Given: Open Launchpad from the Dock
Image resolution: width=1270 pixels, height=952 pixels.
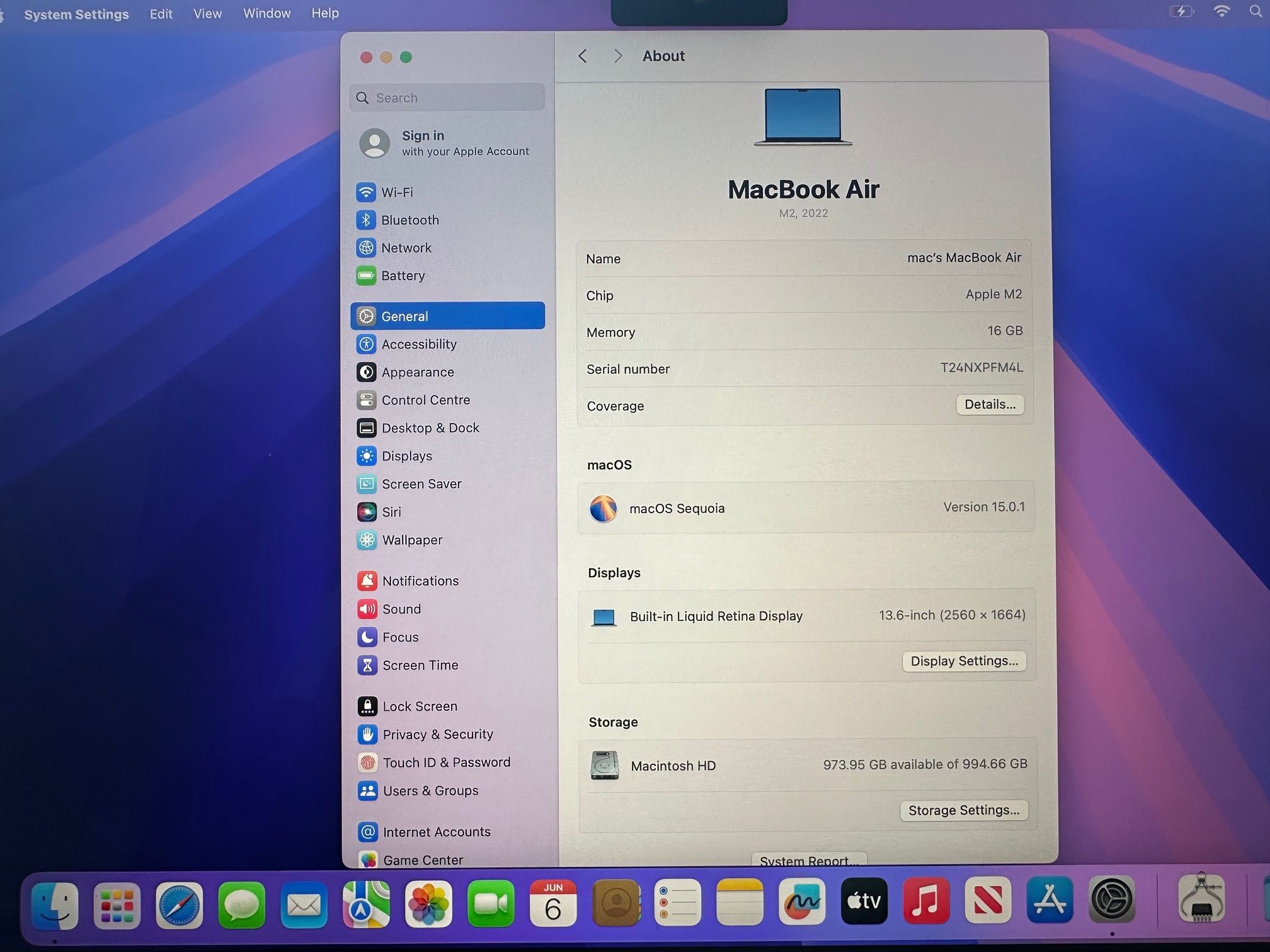Looking at the screenshot, I should [x=117, y=905].
